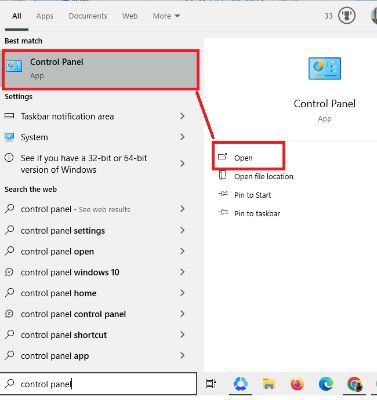Switch to the Apps search tab
Image resolution: width=377 pixels, height=400 pixels.
tap(45, 16)
